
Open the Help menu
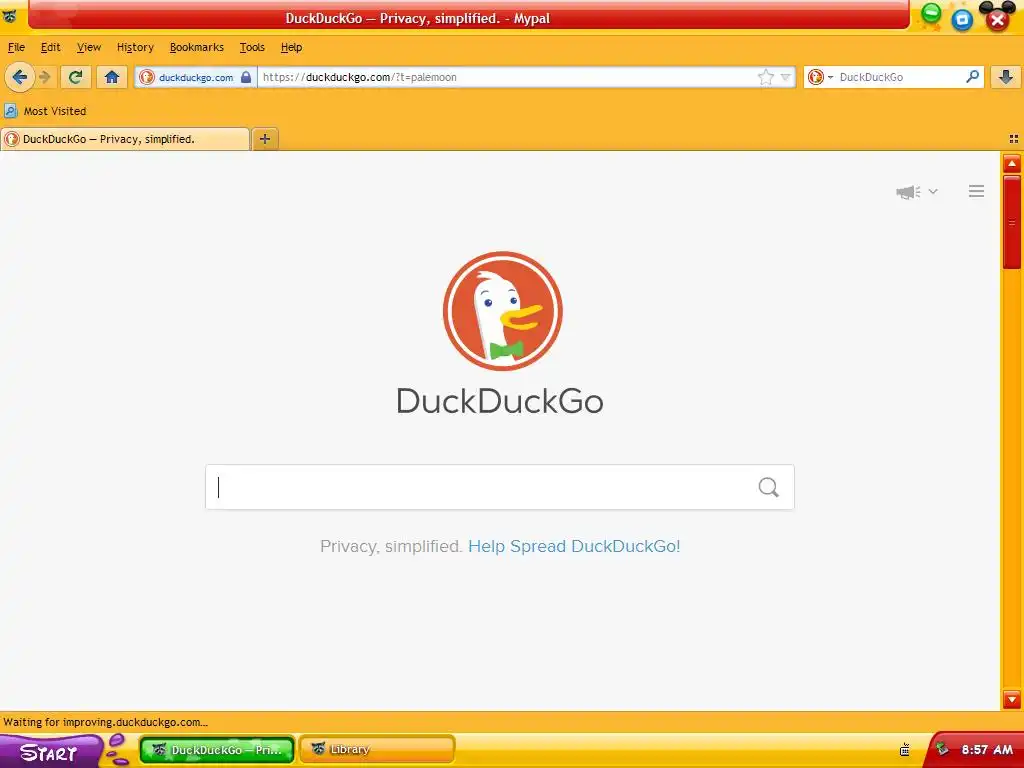[x=291, y=47]
